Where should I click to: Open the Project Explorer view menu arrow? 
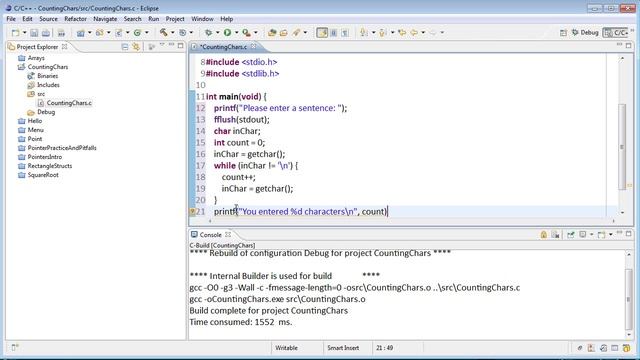(162, 45)
